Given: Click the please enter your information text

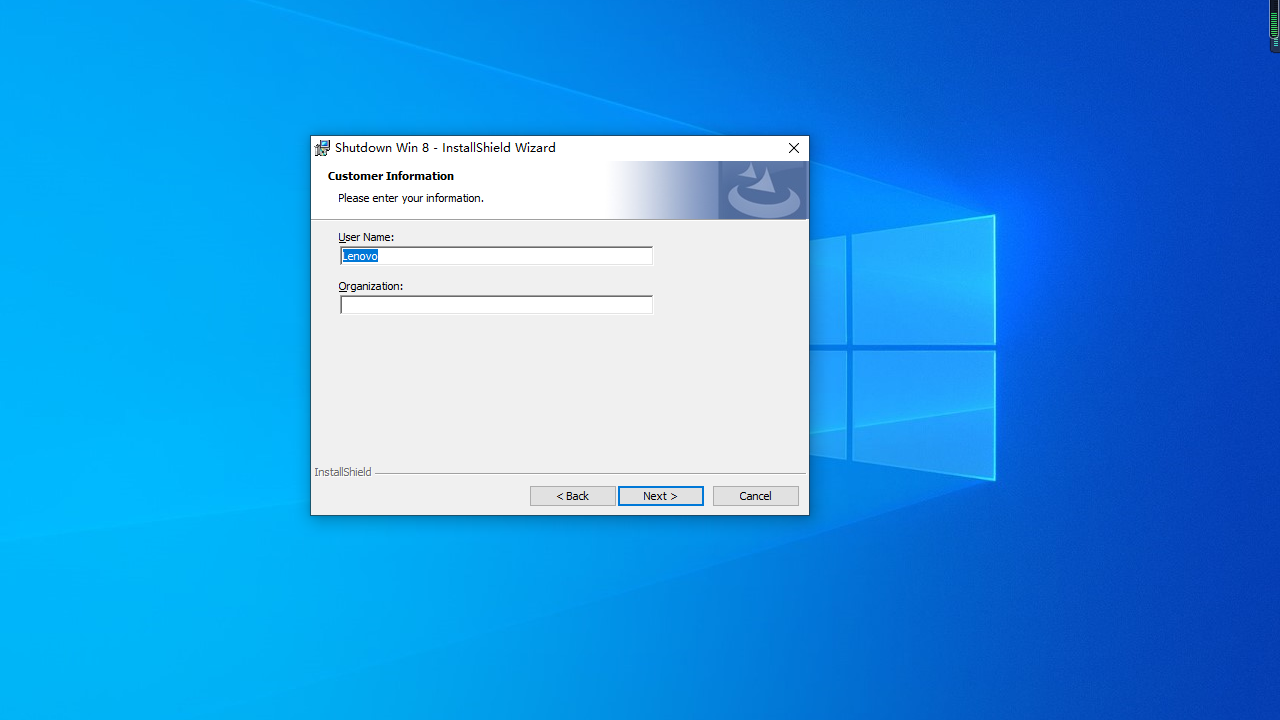Looking at the screenshot, I should pyautogui.click(x=410, y=197).
